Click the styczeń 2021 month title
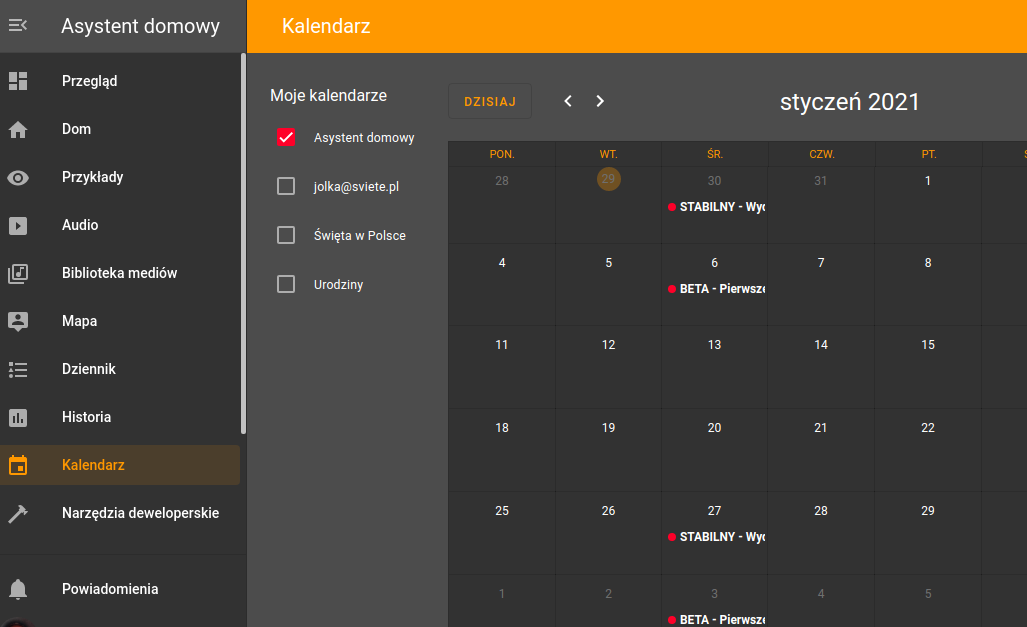This screenshot has height=627, width=1027. [850, 102]
